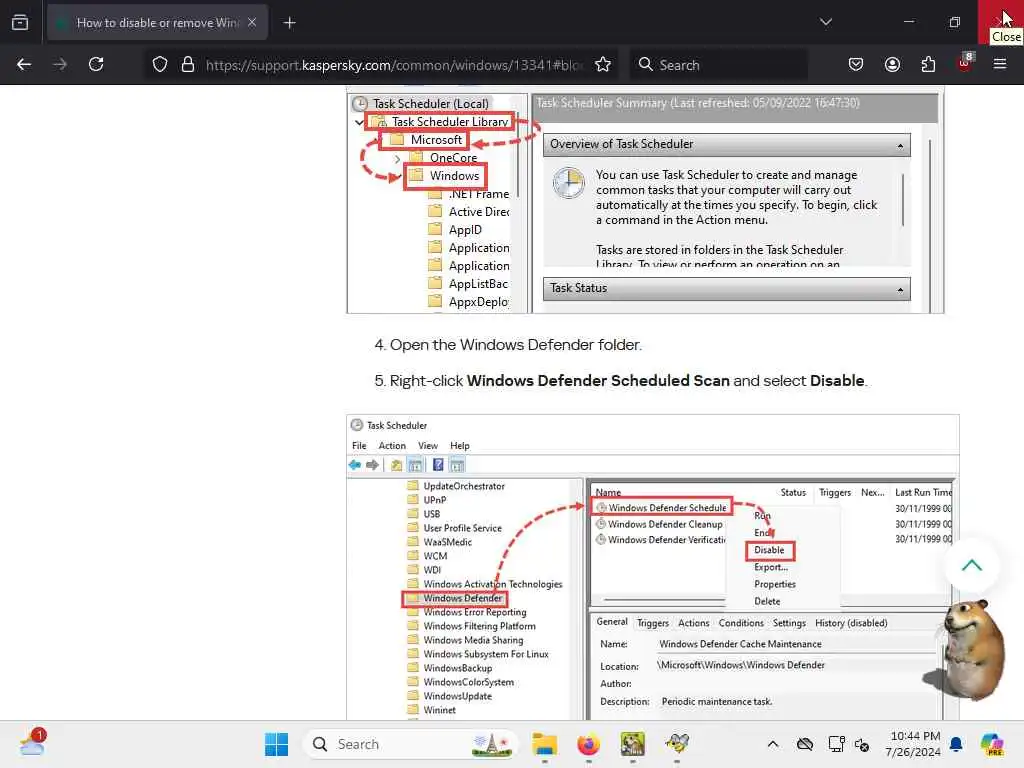
Task: Open the Firefox hamburger application menu
Action: (1000, 64)
